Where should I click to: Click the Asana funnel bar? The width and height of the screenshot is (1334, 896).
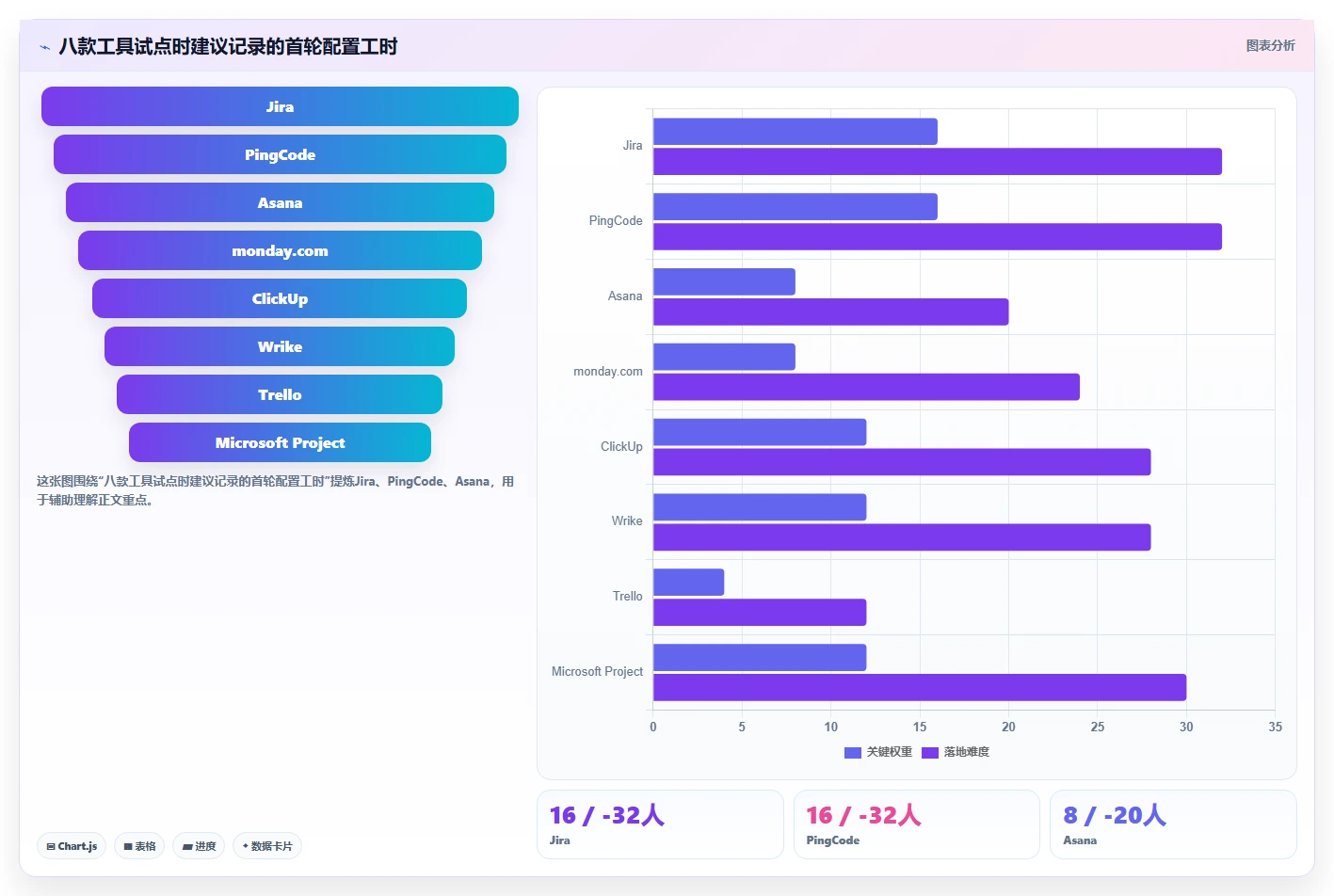click(x=280, y=202)
